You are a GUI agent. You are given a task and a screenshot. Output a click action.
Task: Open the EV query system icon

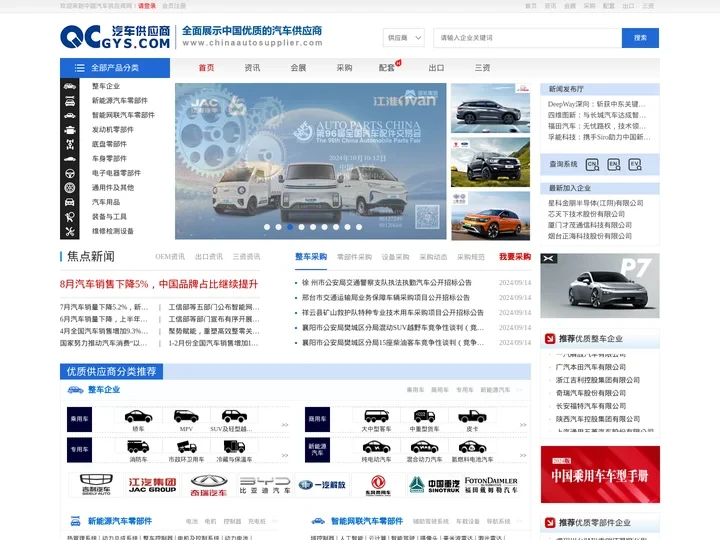point(635,165)
